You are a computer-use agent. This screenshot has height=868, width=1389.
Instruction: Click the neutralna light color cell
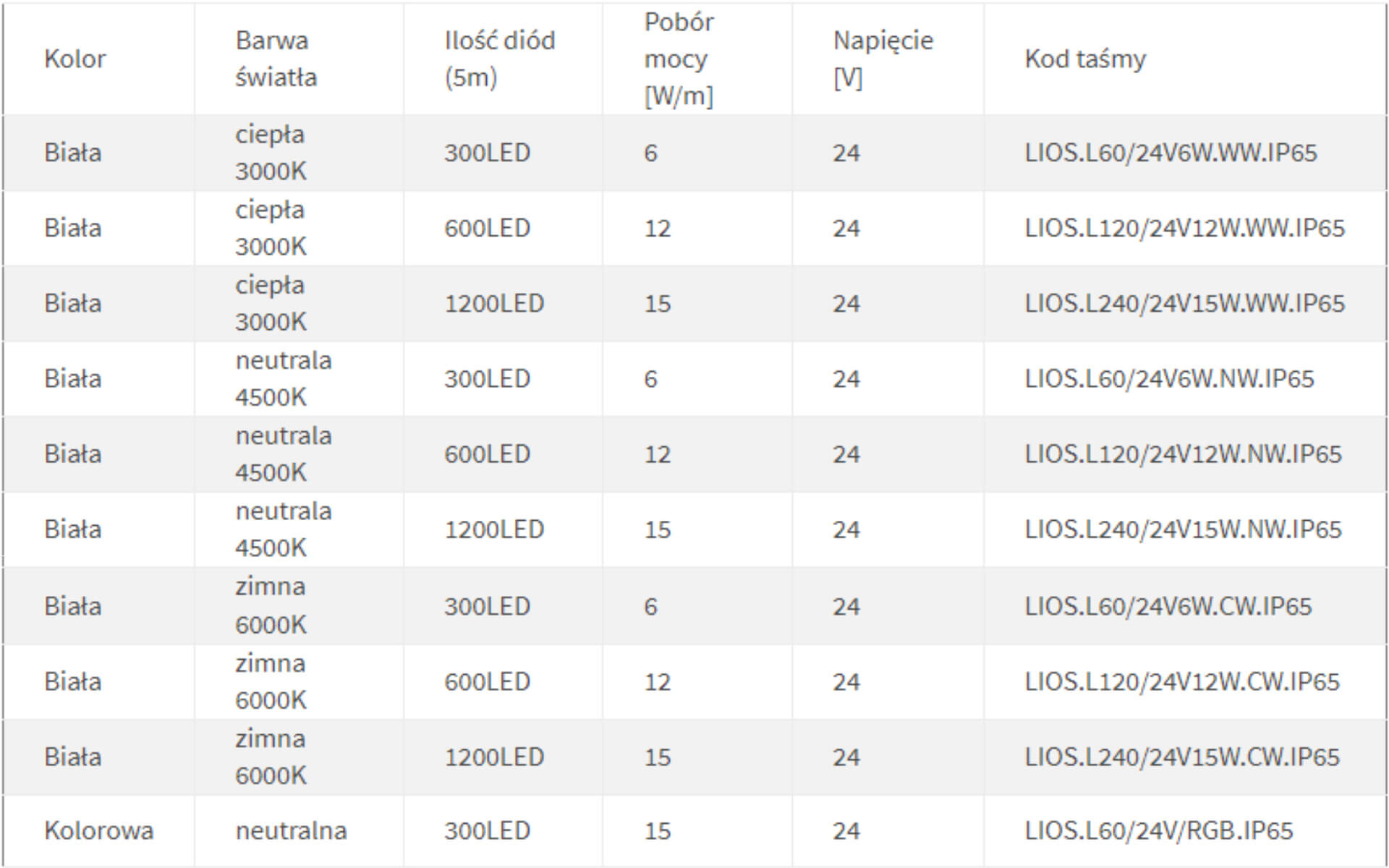pyautogui.click(x=291, y=830)
